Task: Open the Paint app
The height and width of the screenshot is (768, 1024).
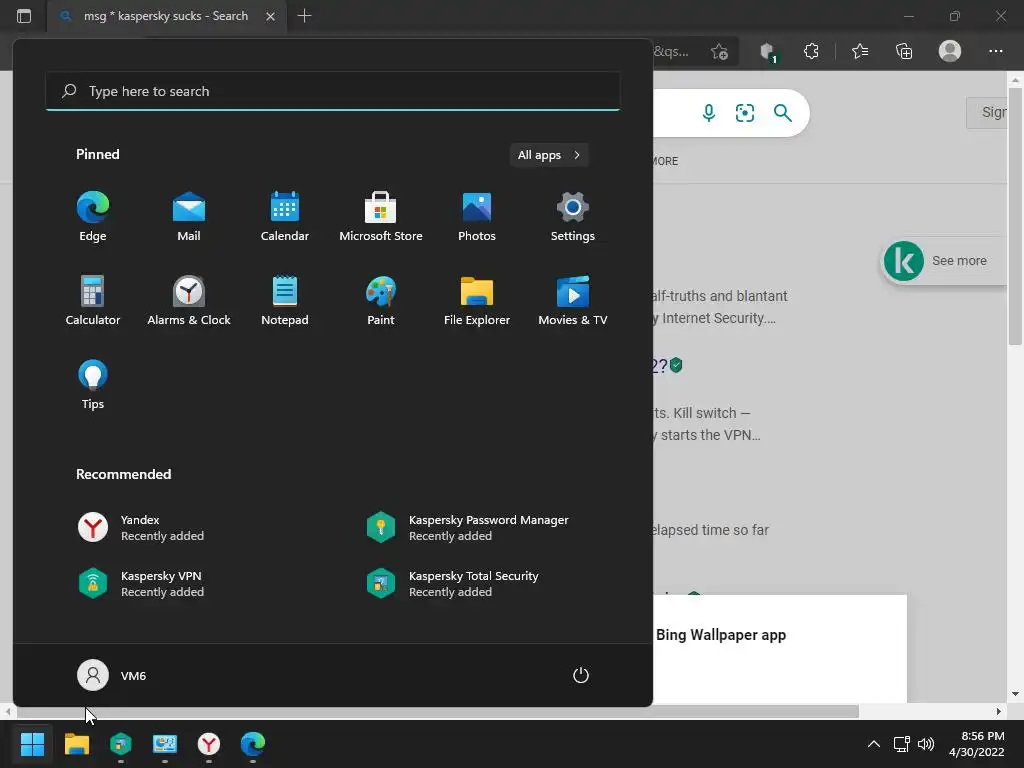Action: click(x=381, y=301)
